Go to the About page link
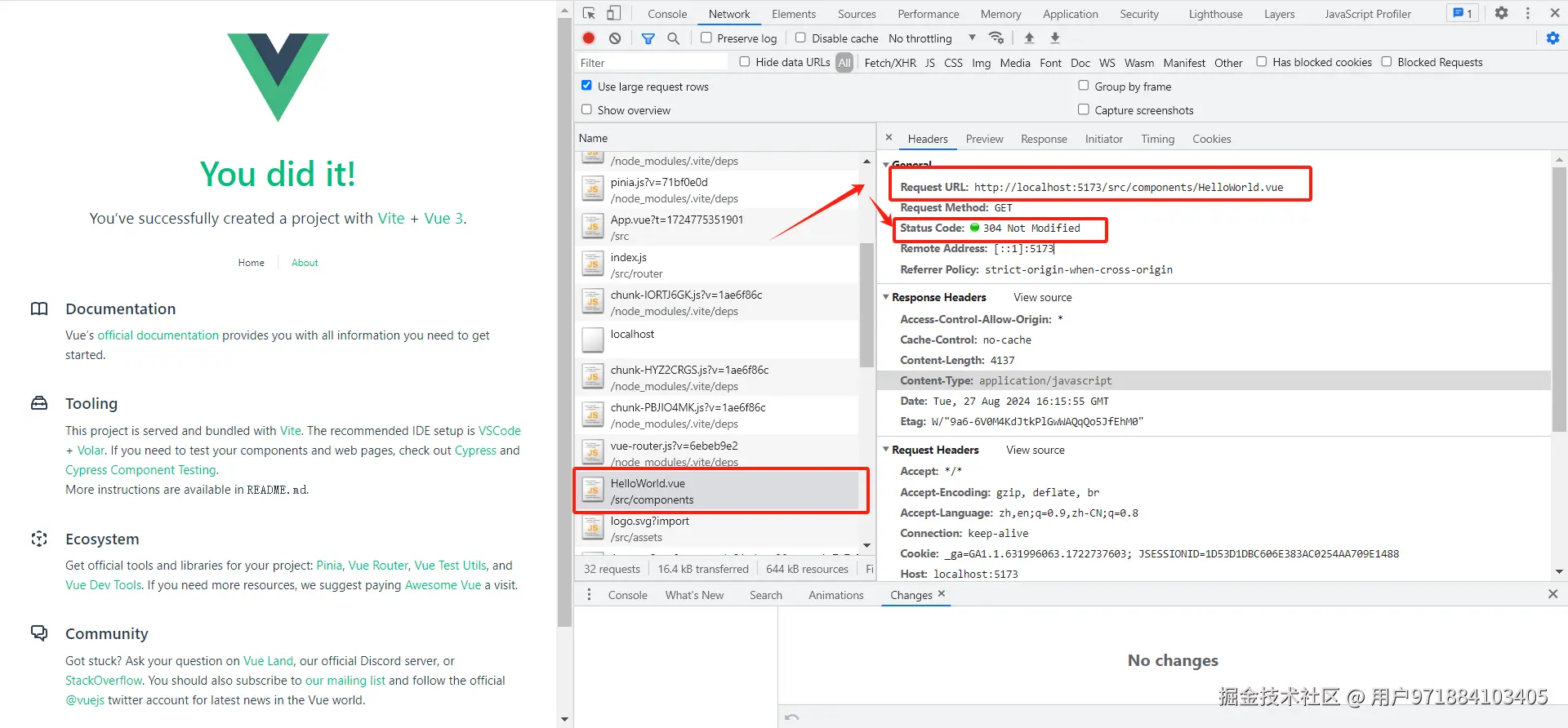 [305, 263]
